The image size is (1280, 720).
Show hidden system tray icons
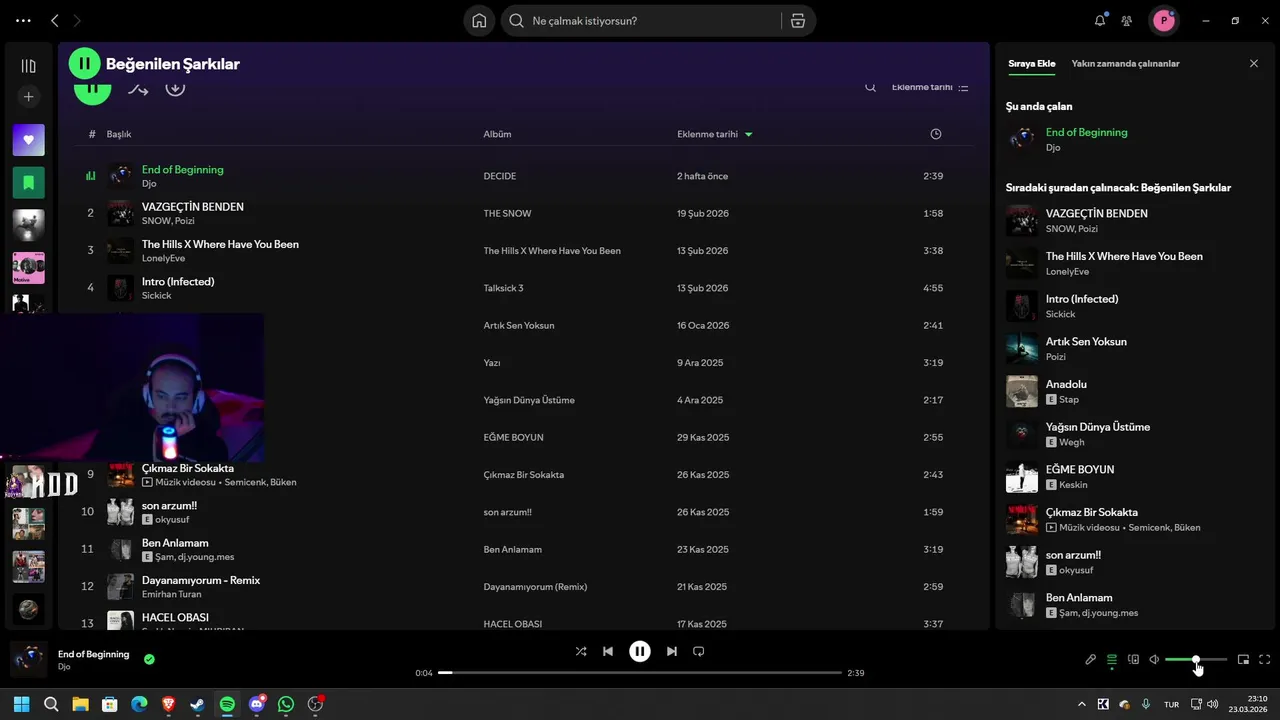coord(1081,704)
